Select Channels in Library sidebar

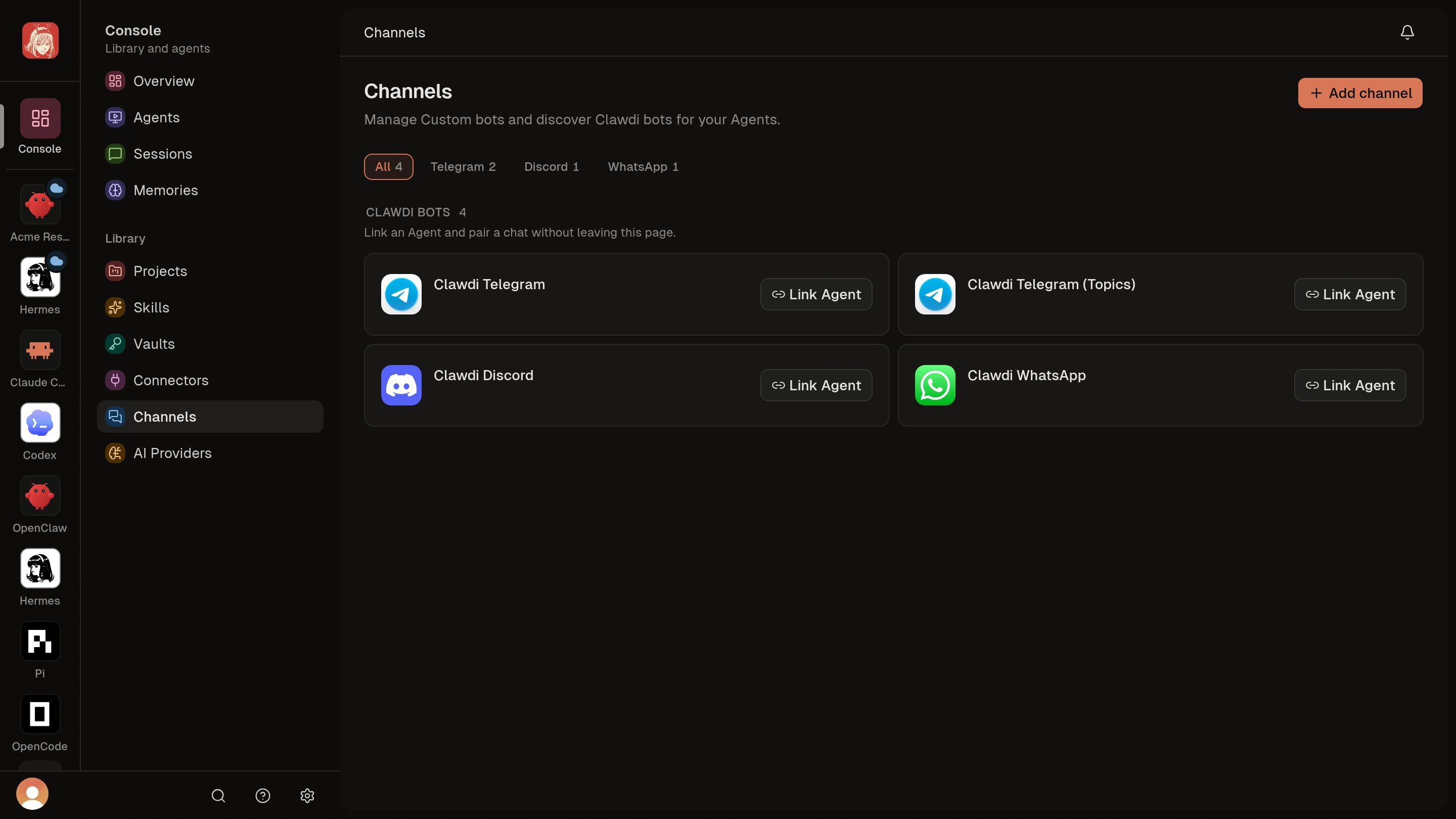tap(210, 417)
